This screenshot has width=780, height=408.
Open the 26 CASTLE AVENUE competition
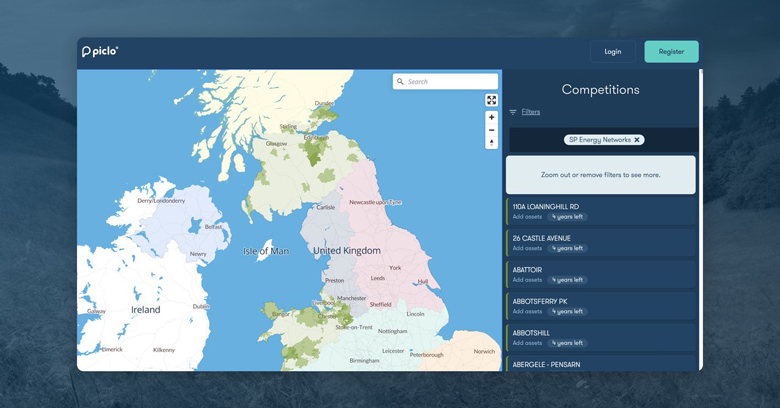coord(600,243)
